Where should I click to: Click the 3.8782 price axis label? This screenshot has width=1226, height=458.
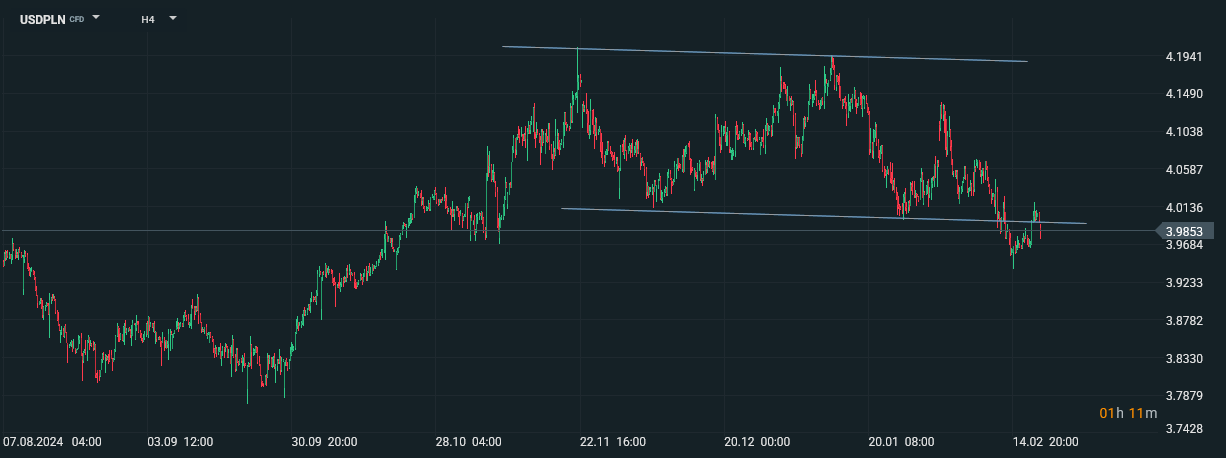[1183, 321]
